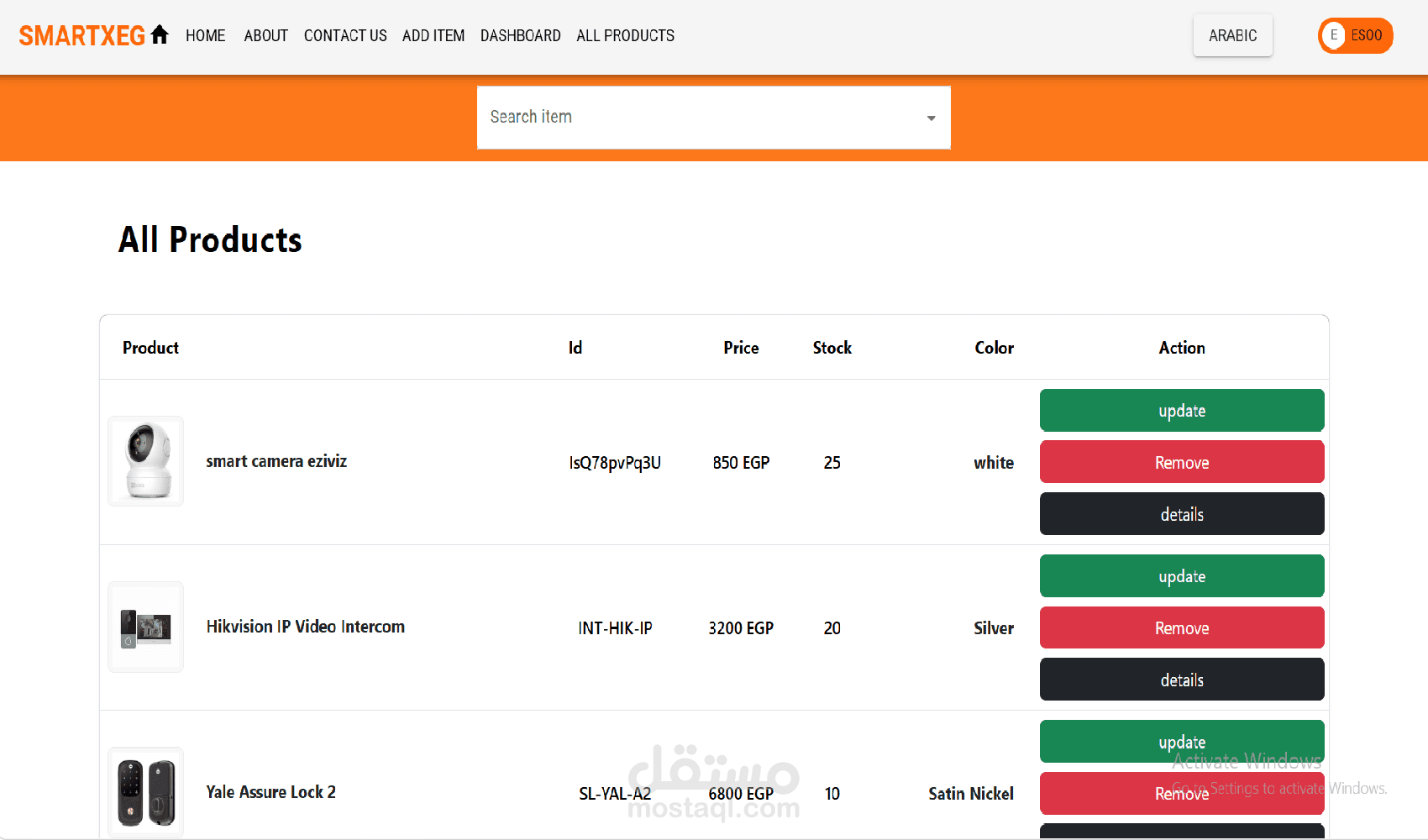The width and height of the screenshot is (1428, 840).
Task: Click the 3200 EGP price cell
Action: (x=741, y=628)
